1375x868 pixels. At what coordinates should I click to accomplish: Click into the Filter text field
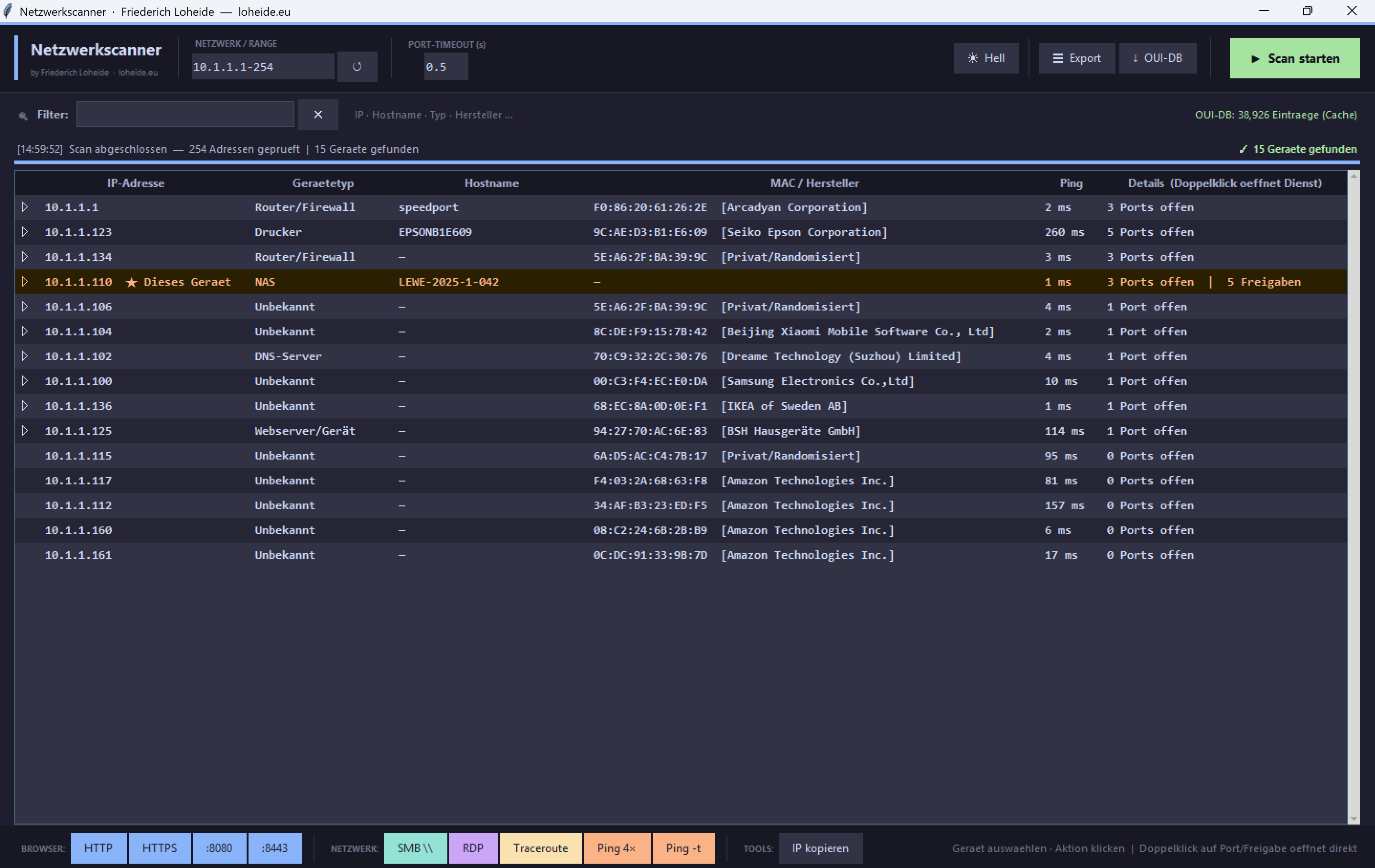(x=185, y=115)
